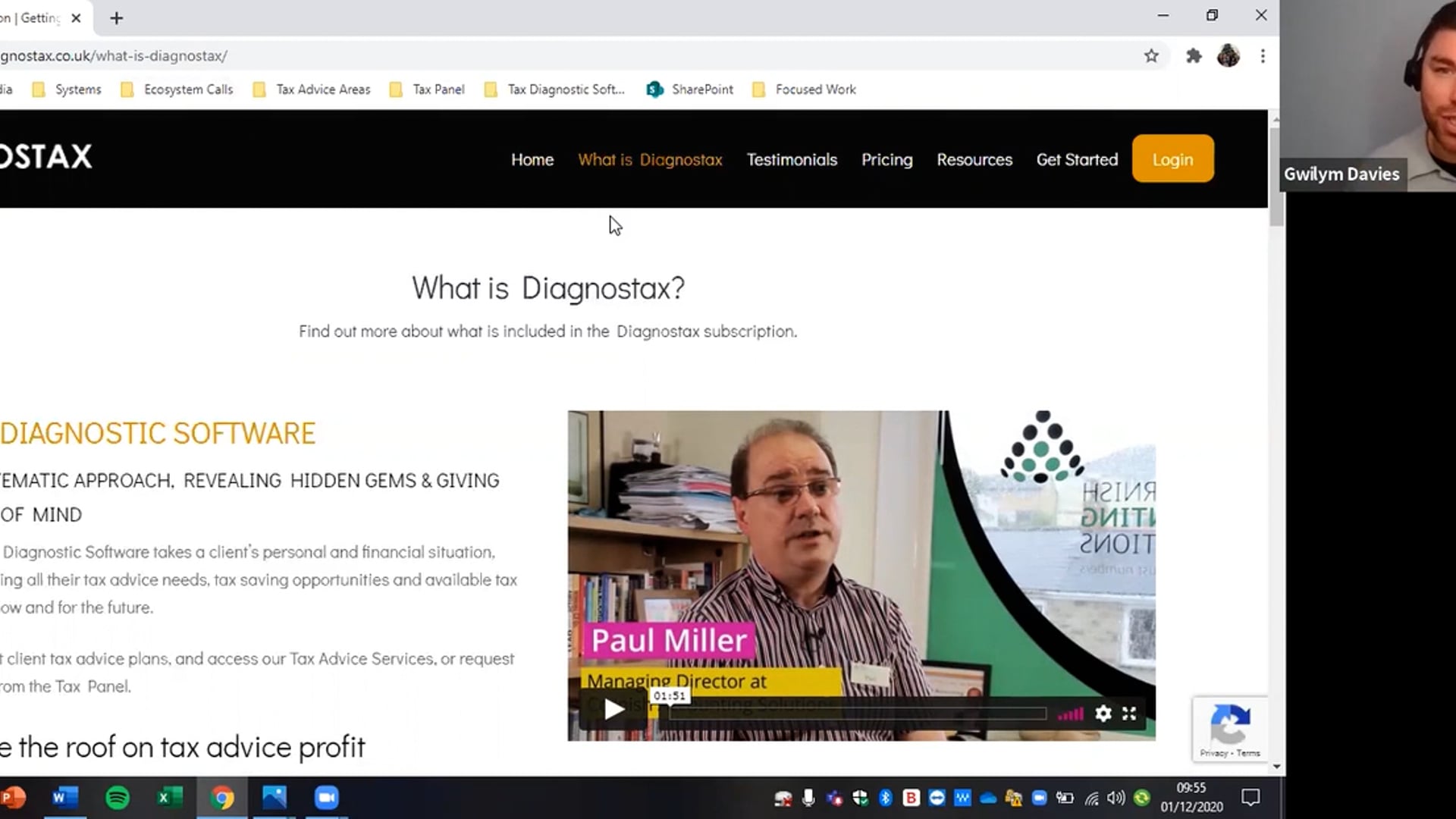The height and width of the screenshot is (819, 1456).
Task: Open the speaker volume tray icon
Action: pyautogui.click(x=1116, y=798)
